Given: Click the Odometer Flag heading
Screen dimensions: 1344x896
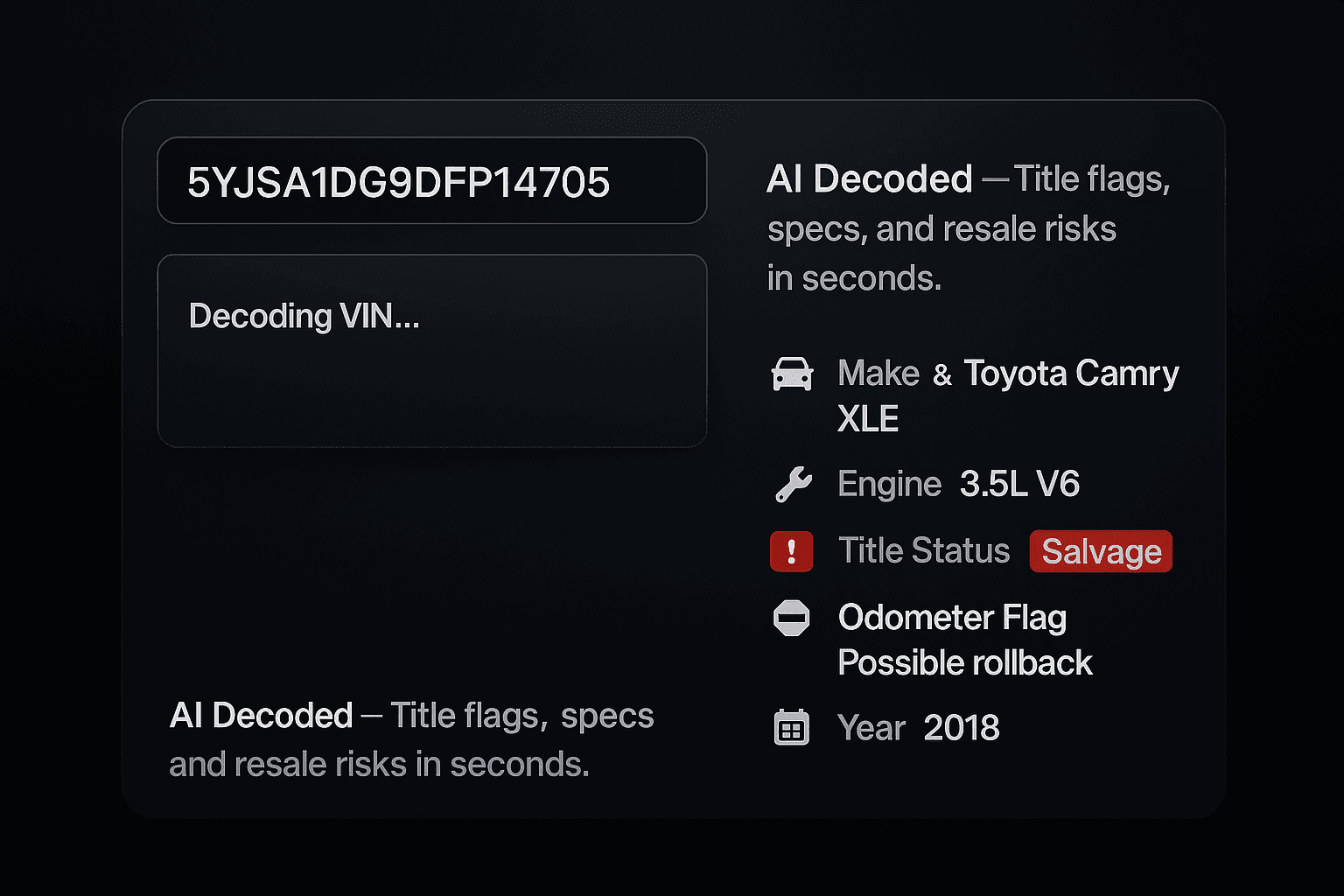Looking at the screenshot, I should [x=952, y=618].
